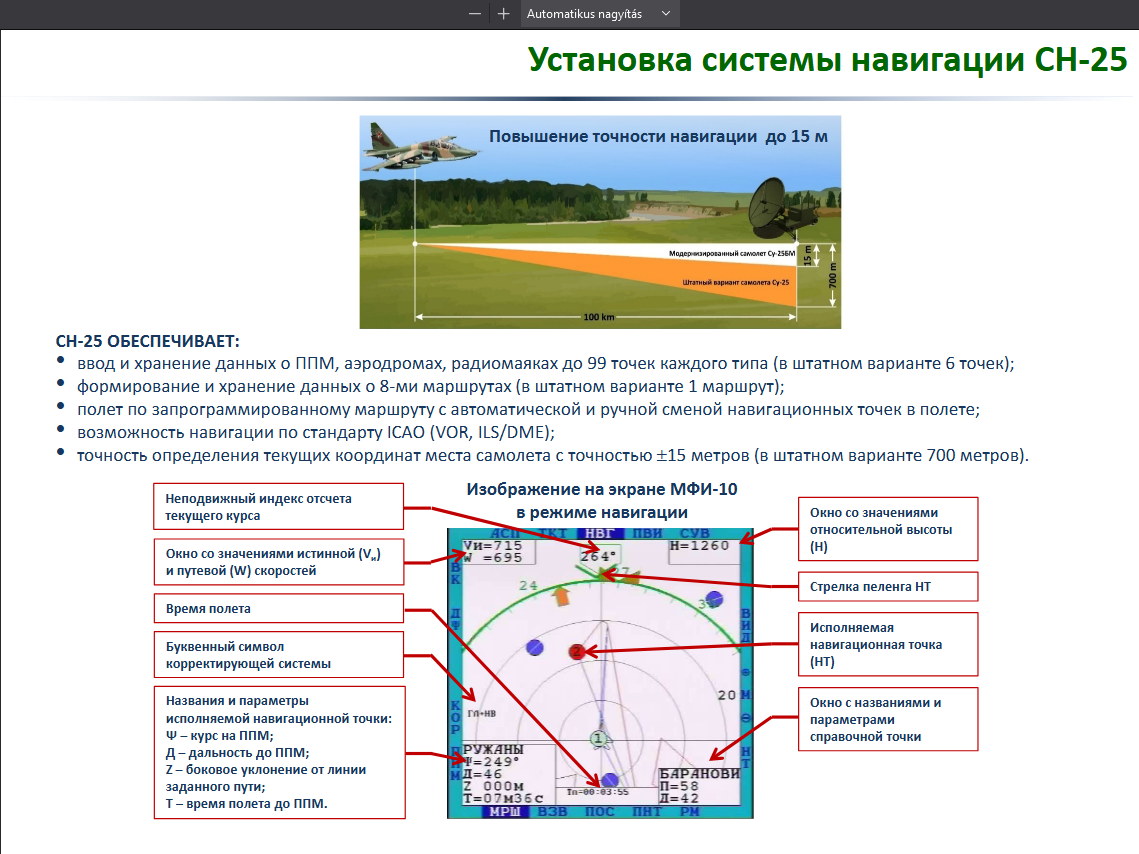This screenshot has width=1139, height=854.
Task: Click the label 'Штатный вариант самолета Су-25'
Action: coord(736,282)
